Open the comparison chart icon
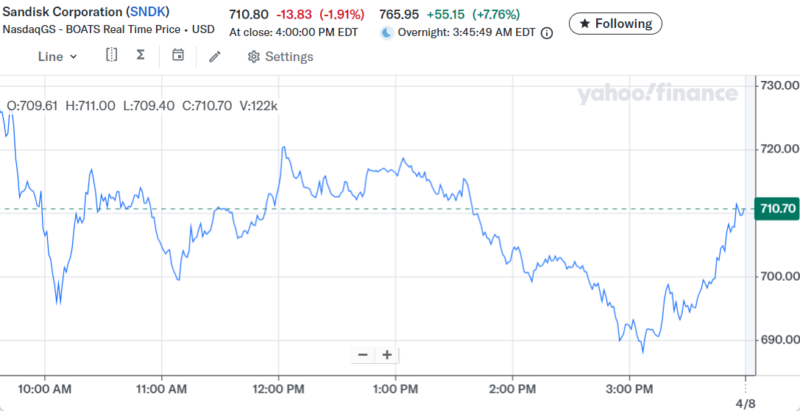800x411 pixels. [x=112, y=55]
